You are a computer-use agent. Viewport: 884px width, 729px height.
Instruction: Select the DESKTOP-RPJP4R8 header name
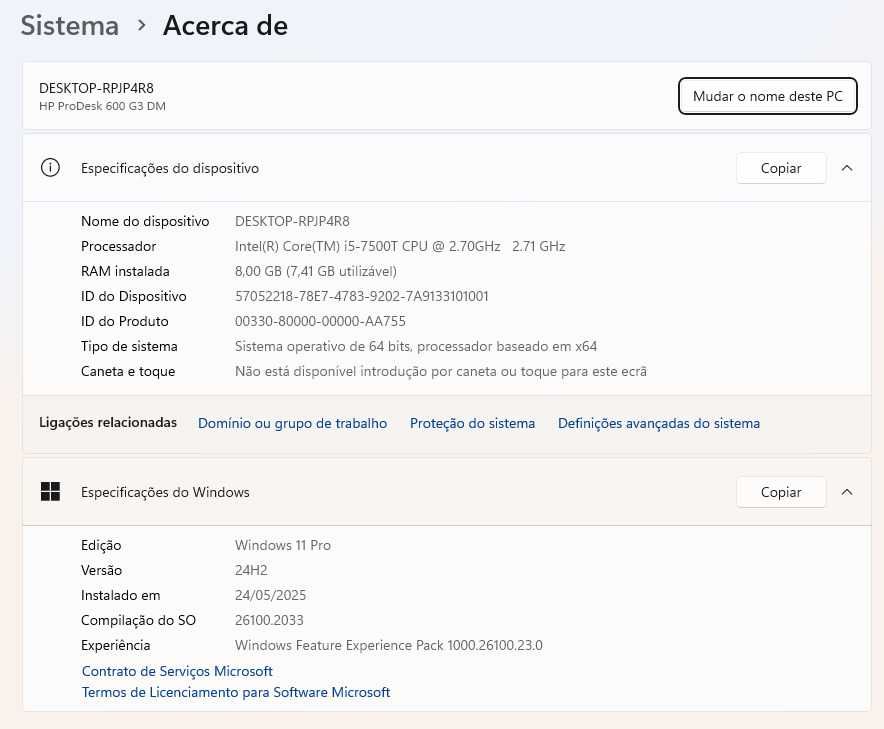point(96,88)
